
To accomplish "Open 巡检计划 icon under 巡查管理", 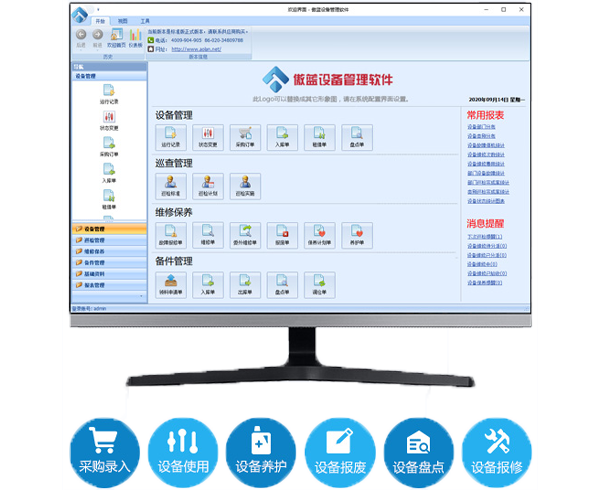I will click(208, 186).
